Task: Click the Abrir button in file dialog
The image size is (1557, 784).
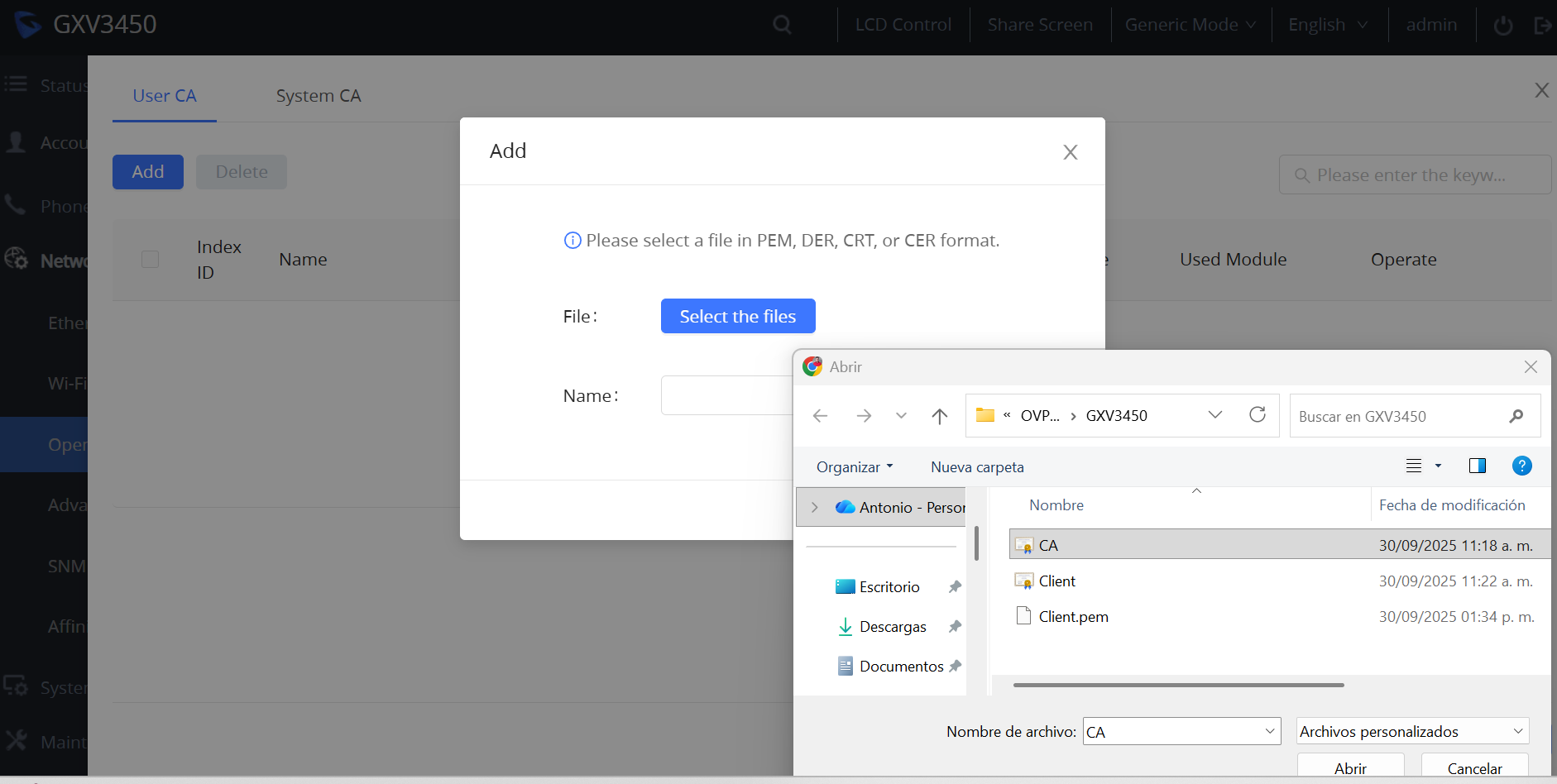Action: coord(1350,767)
